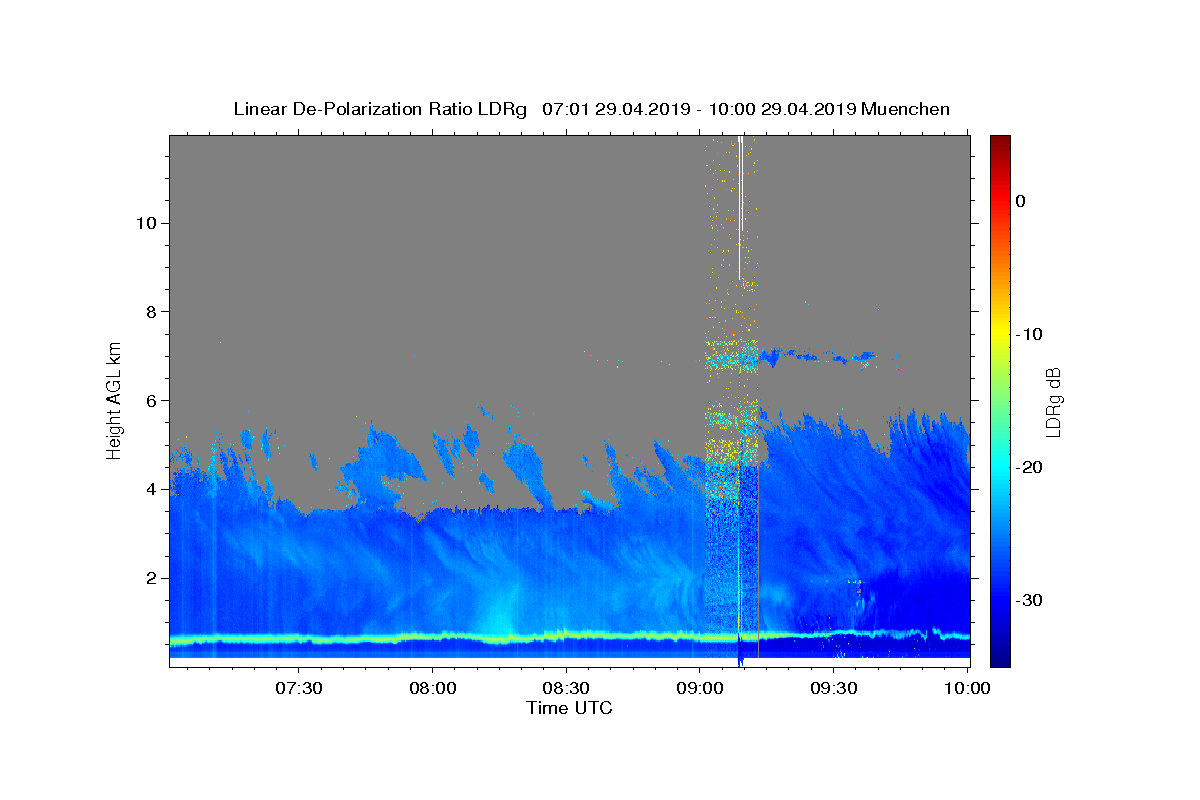Click the 09:00 time tick label
The height and width of the screenshot is (800, 1200).
(700, 688)
